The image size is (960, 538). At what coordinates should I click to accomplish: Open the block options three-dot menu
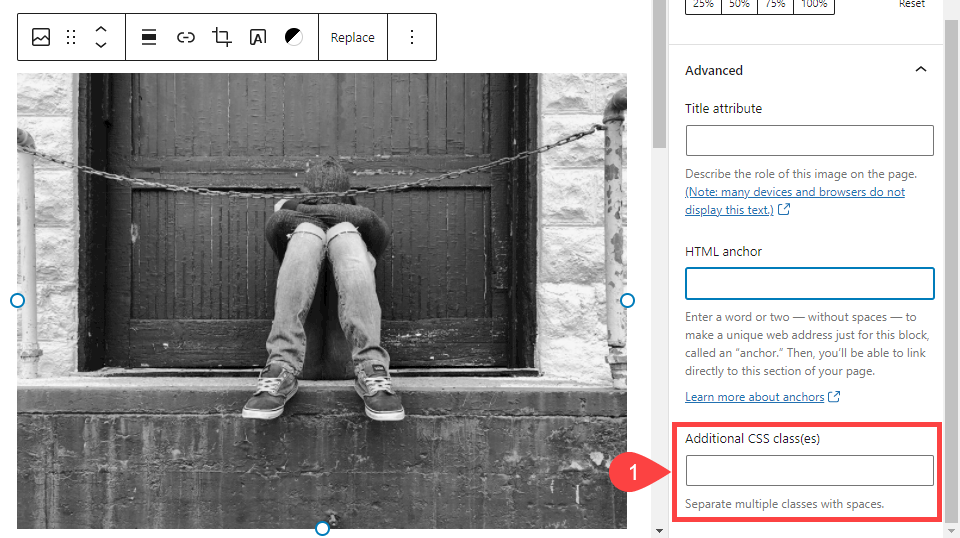[412, 37]
